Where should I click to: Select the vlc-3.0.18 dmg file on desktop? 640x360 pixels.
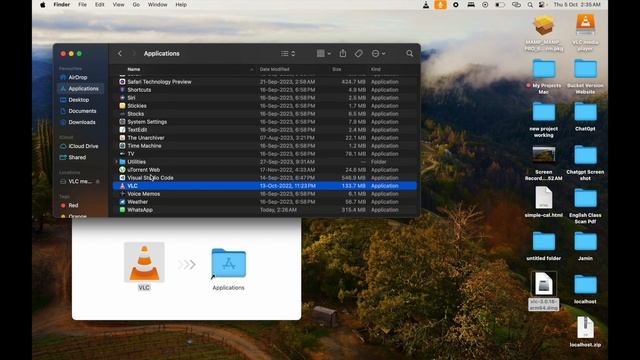pyautogui.click(x=544, y=291)
